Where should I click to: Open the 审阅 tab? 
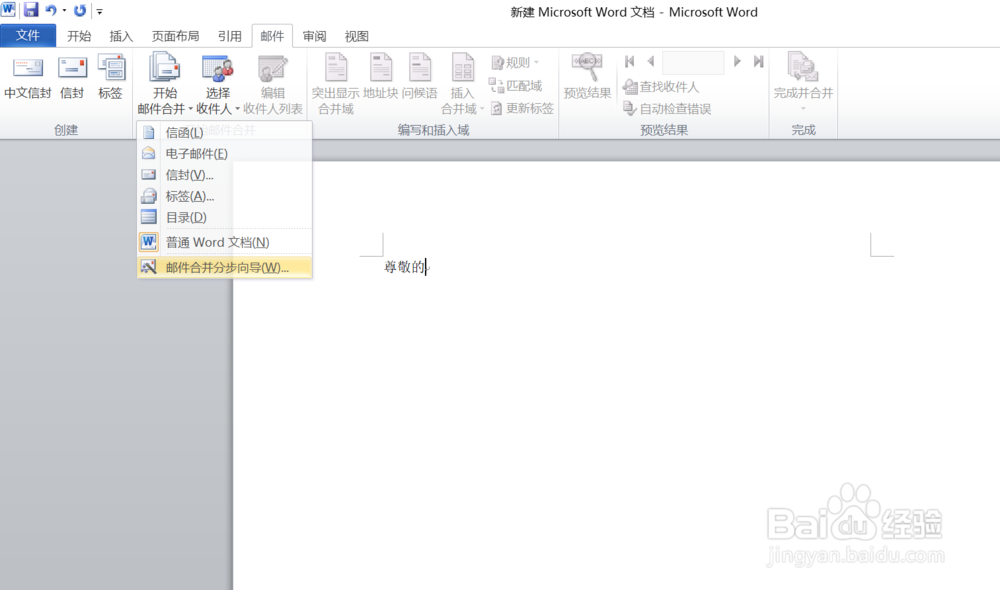click(314, 36)
